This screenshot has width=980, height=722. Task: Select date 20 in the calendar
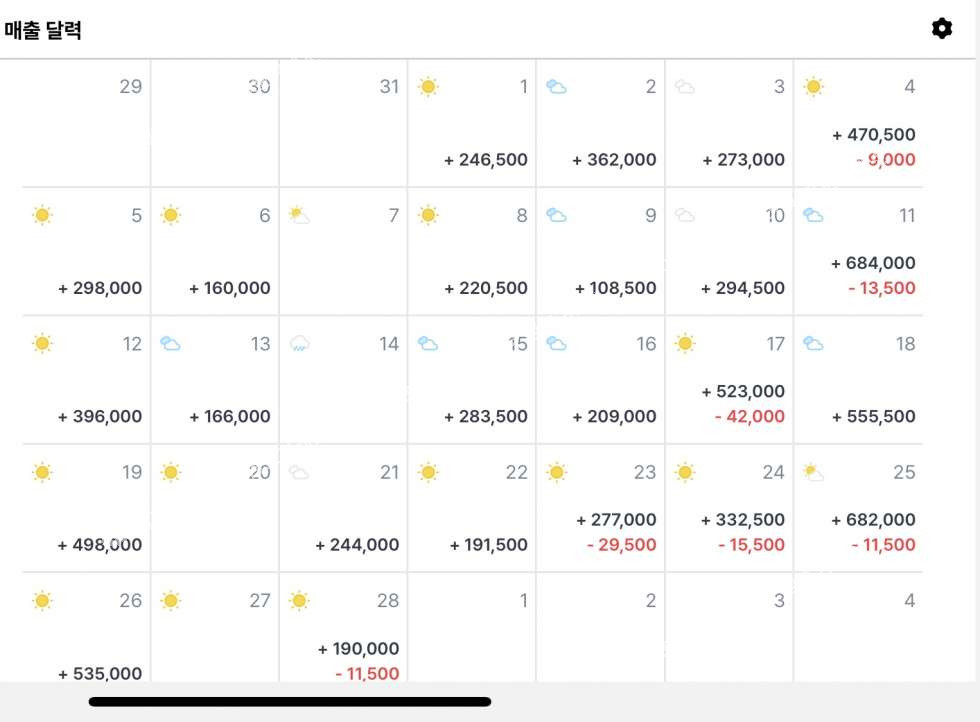coord(259,472)
